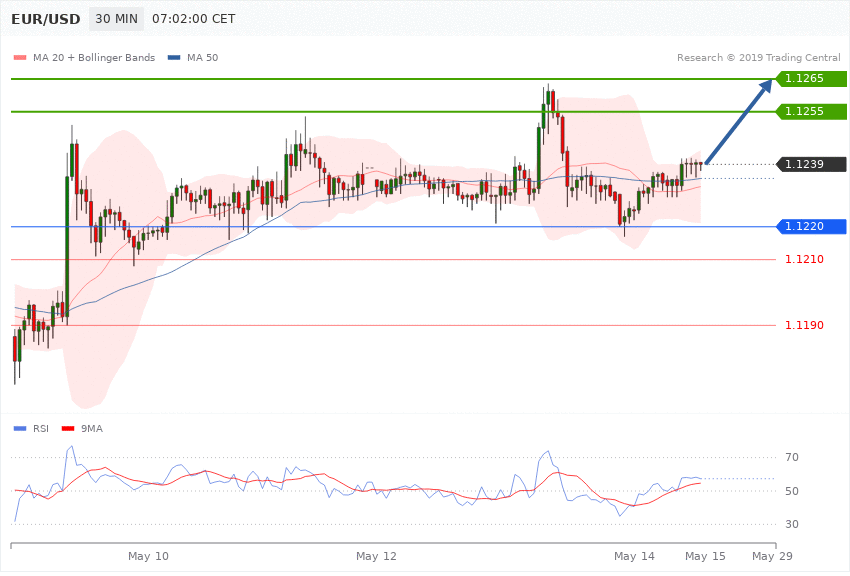Click the RSI 70 level label
This screenshot has height=576, width=850.
click(x=792, y=457)
